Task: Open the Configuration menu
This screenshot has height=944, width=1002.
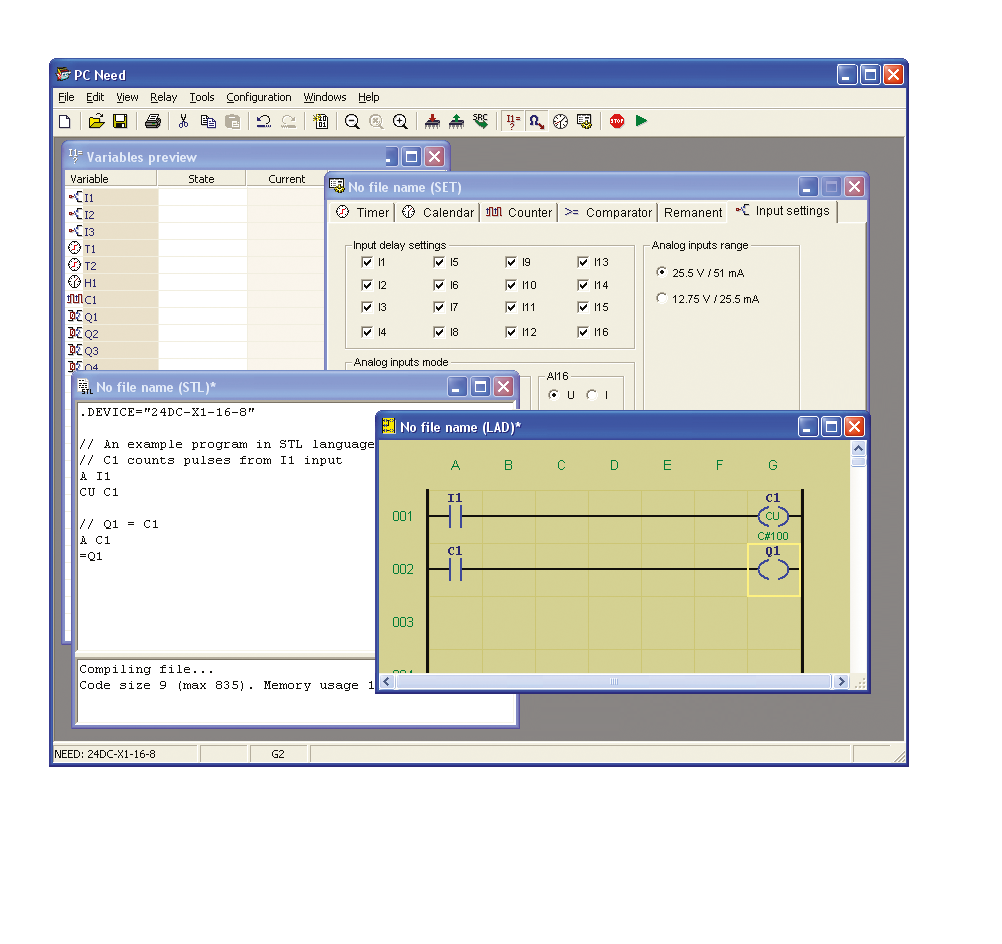Action: 259,97
